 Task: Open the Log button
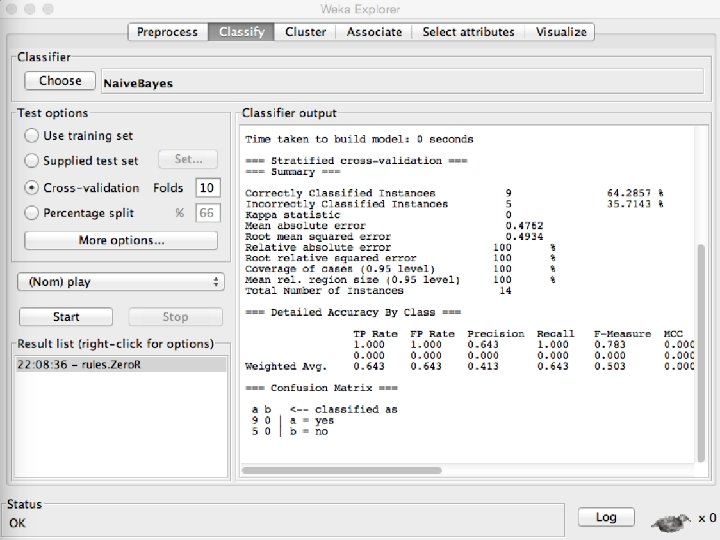(606, 517)
